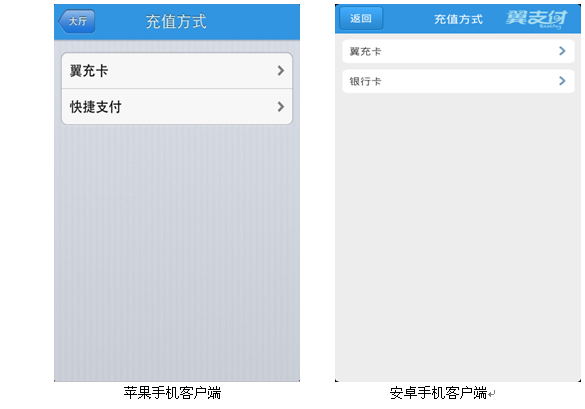Click the blue chevron beside 银行卡
585x409 pixels.
[562, 81]
